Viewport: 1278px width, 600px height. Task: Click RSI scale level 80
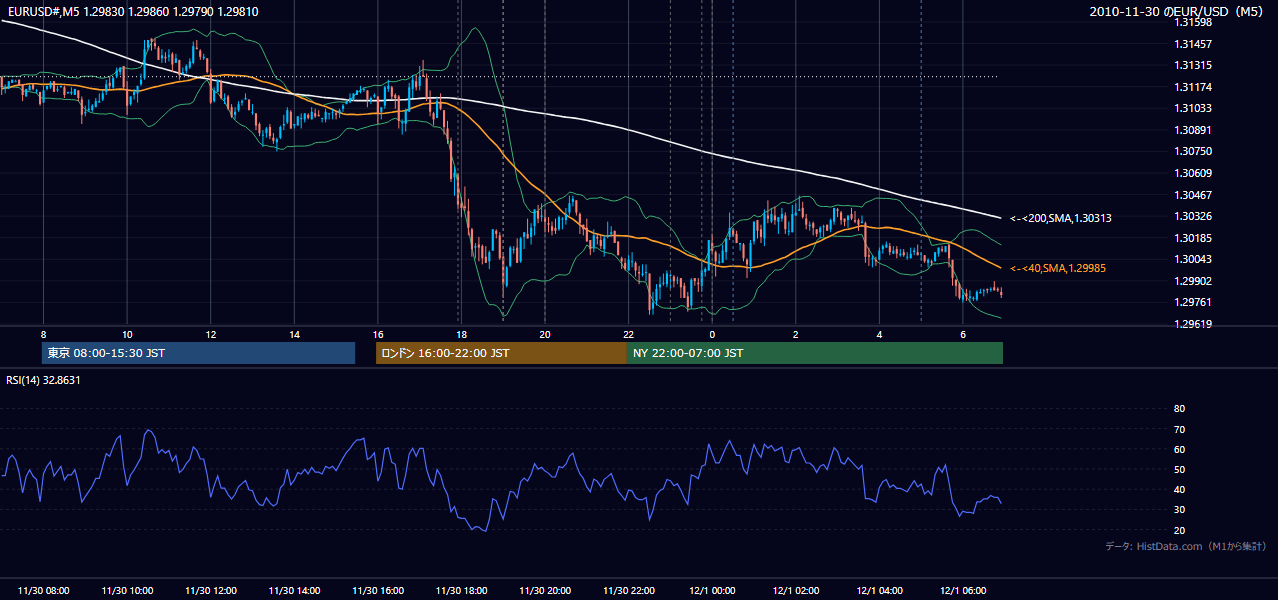pos(1179,409)
